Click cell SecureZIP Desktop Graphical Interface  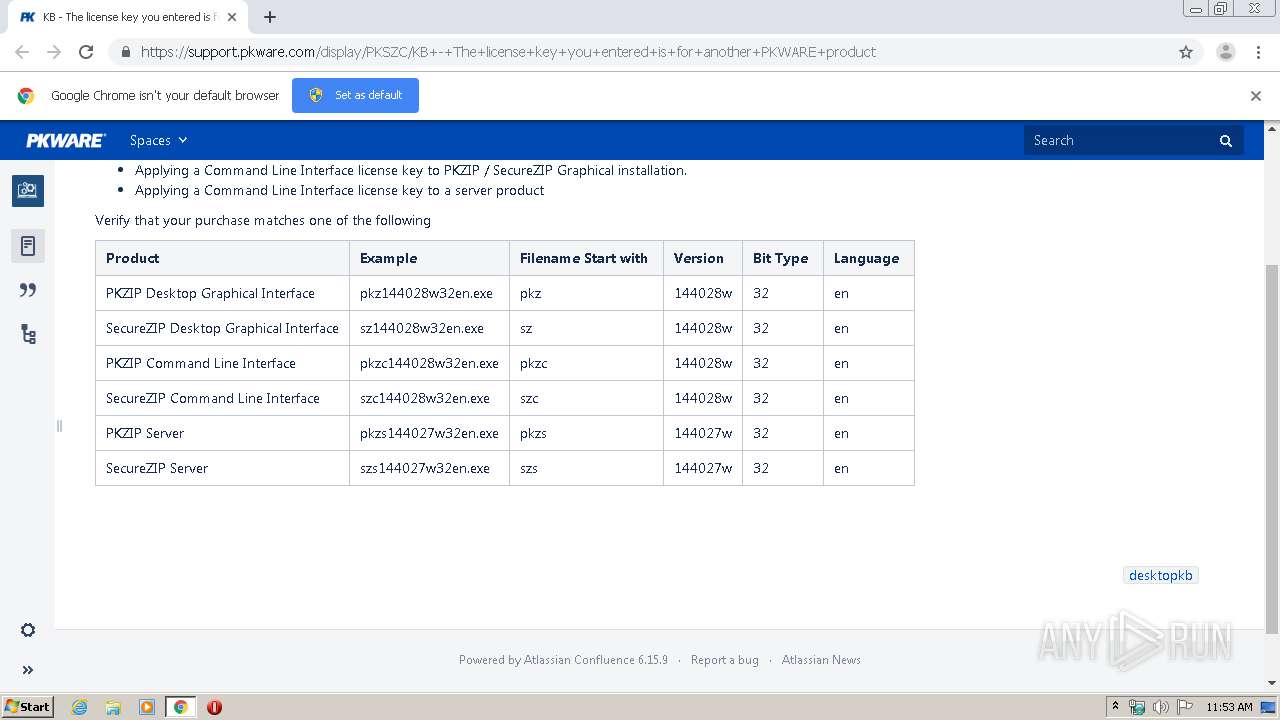(x=222, y=328)
